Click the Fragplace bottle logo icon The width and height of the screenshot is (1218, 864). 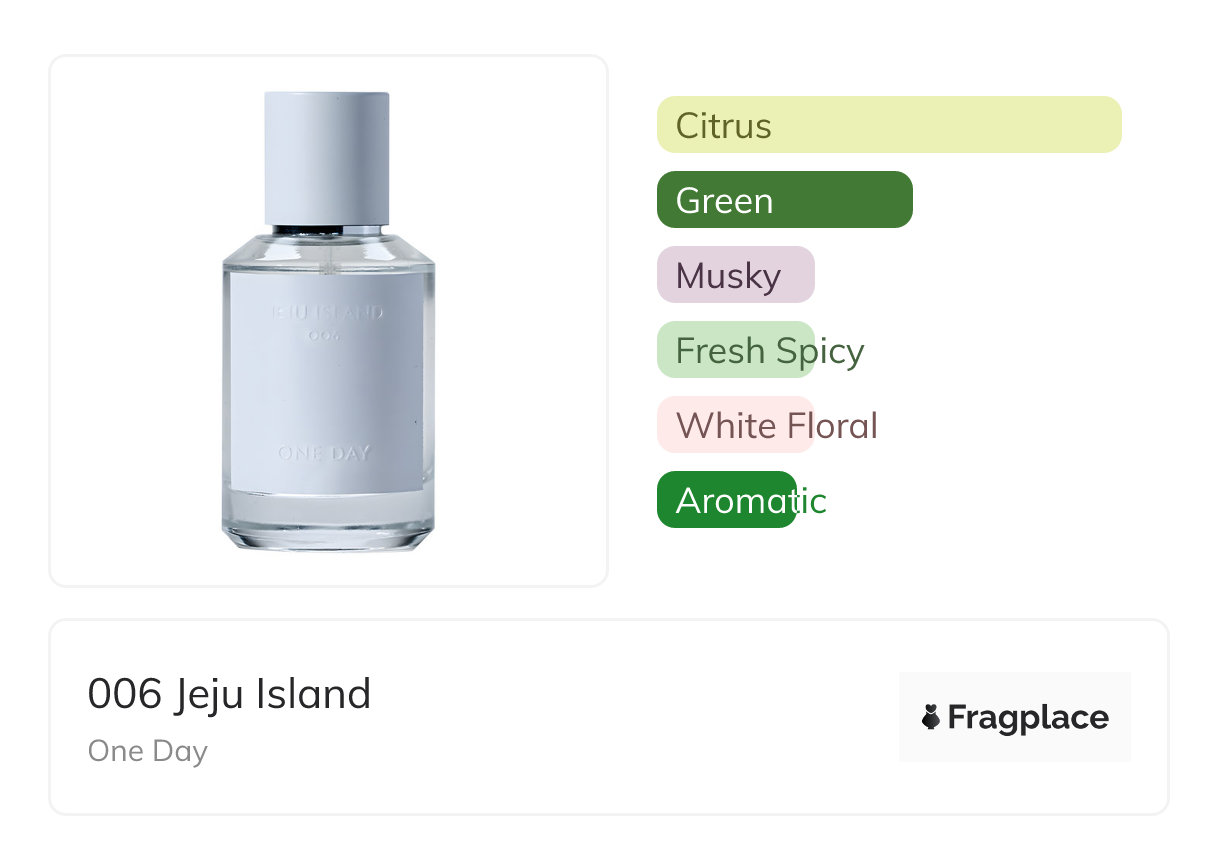click(x=931, y=717)
